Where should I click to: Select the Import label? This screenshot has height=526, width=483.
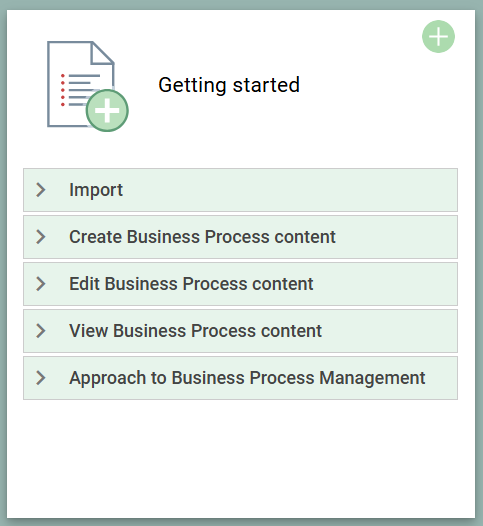96,190
